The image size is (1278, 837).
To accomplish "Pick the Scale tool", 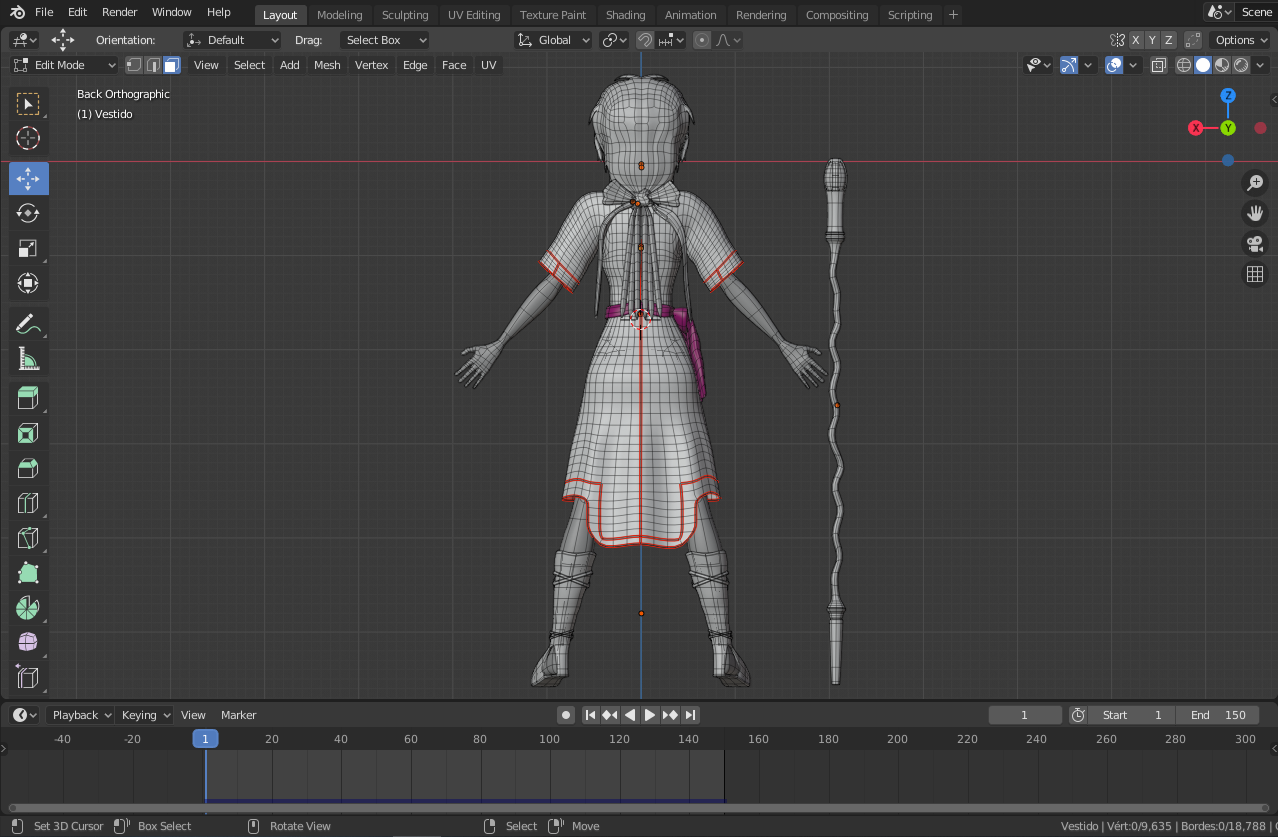I will click(28, 248).
